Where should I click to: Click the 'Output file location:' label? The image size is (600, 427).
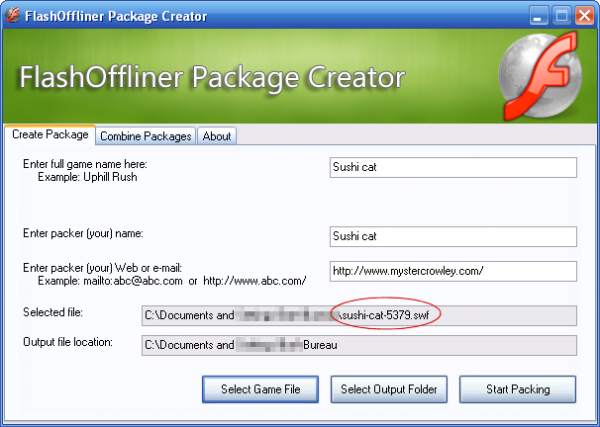[x=68, y=342]
